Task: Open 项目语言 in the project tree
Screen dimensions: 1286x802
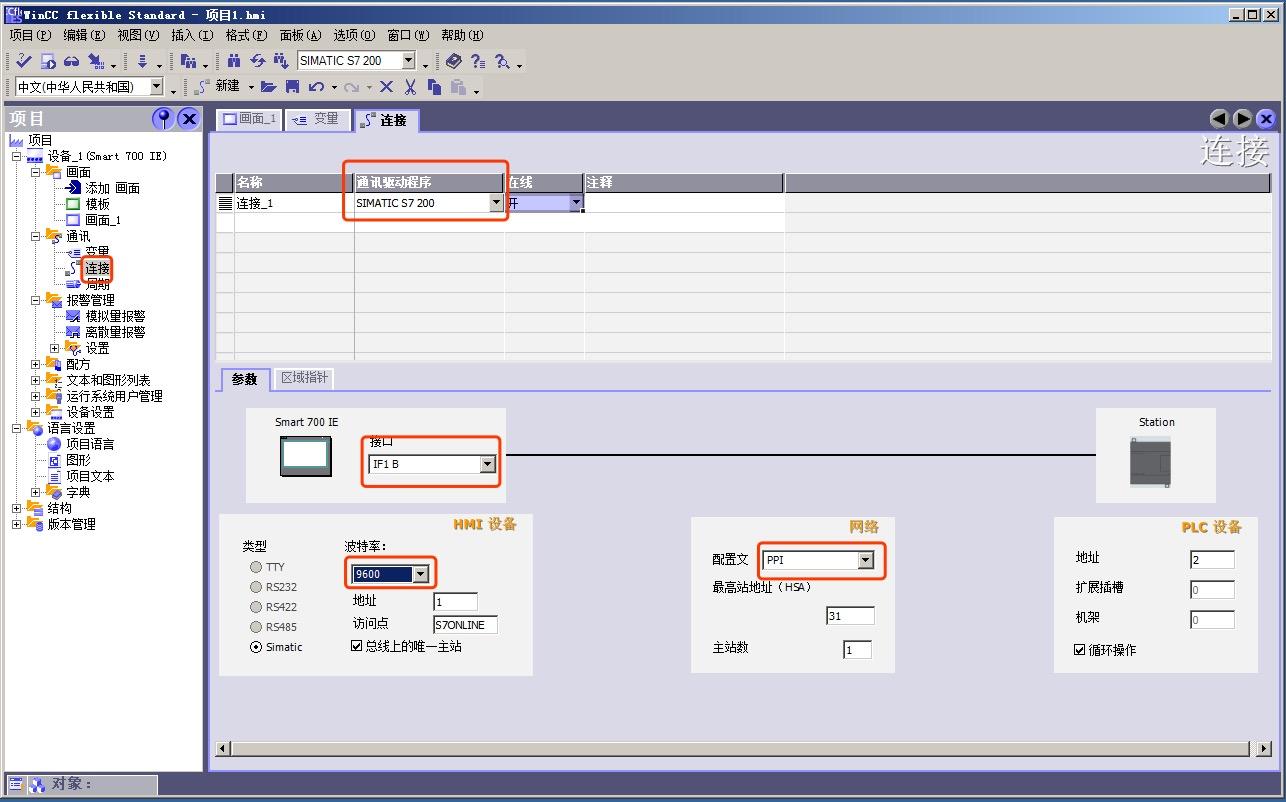Action: click(x=90, y=444)
